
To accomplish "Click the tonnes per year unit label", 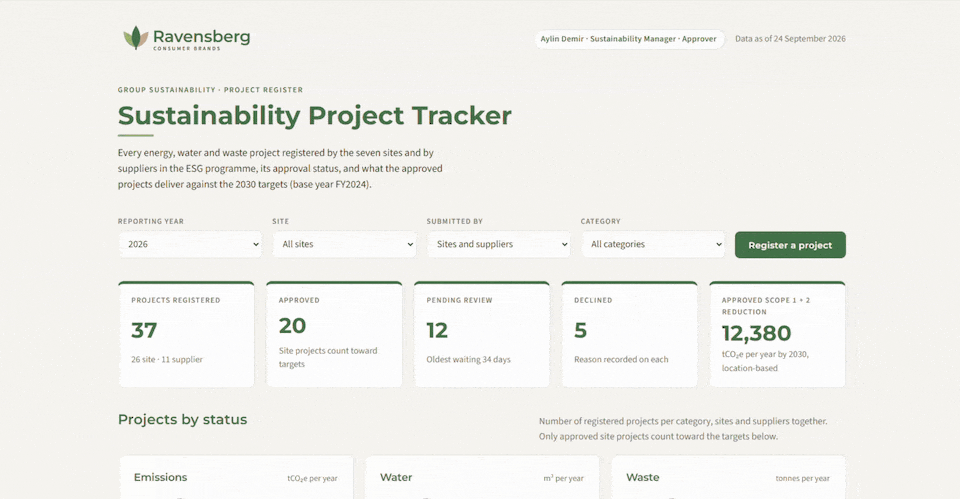I will [x=803, y=479].
